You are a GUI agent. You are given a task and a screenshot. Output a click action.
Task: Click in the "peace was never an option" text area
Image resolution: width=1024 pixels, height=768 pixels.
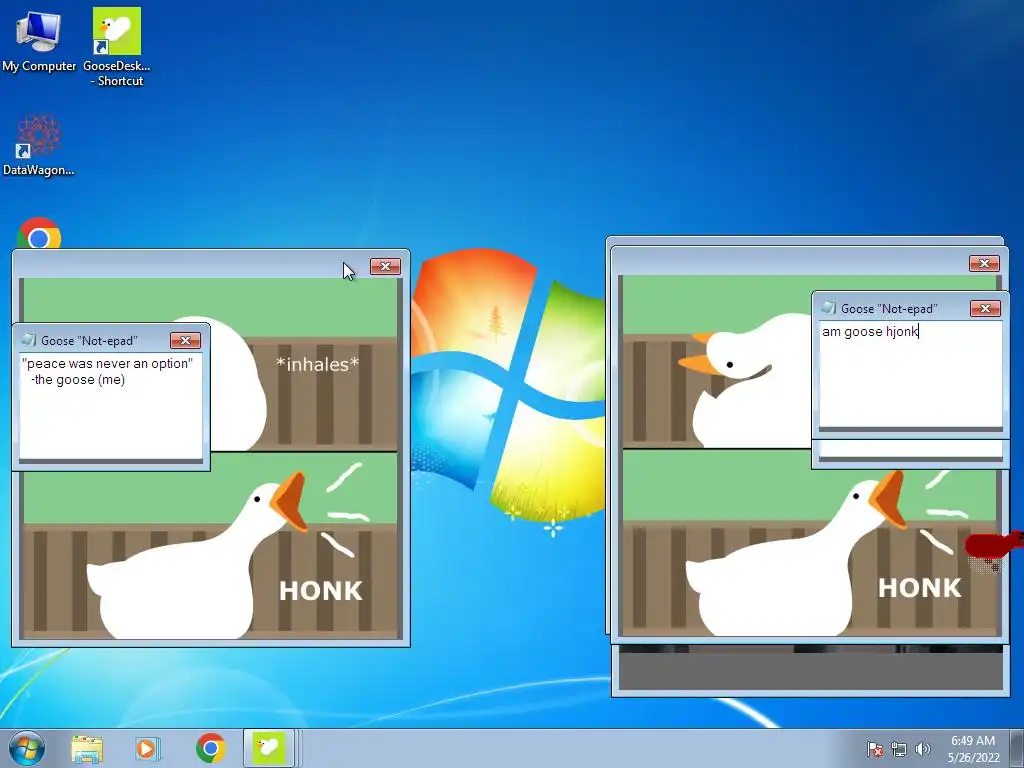111,406
